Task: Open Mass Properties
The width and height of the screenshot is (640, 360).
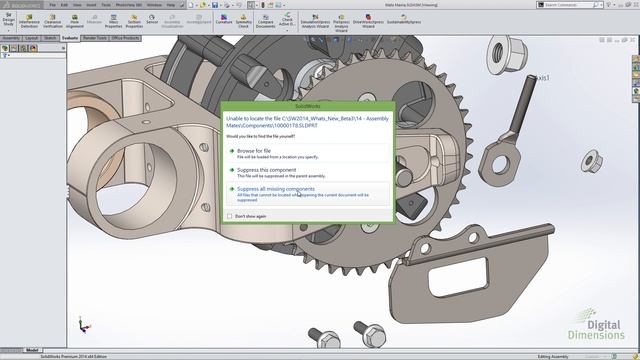Action: pos(113,21)
